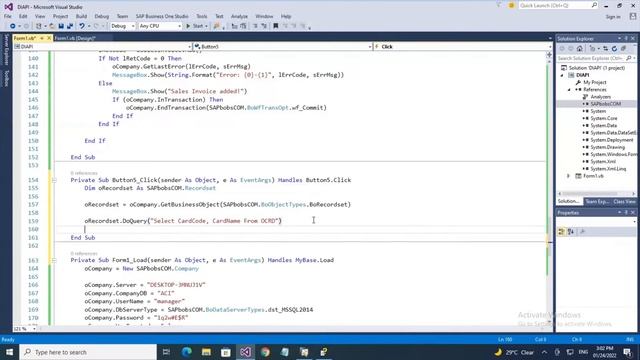Collapse the DIAPI project node
This screenshot has width=640, height=360.
562,76
